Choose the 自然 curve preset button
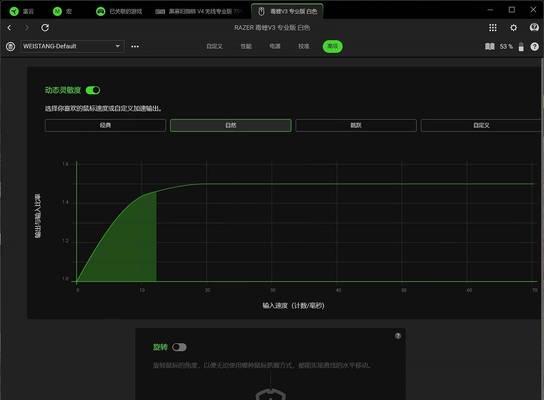The height and width of the screenshot is (400, 544). click(231, 125)
